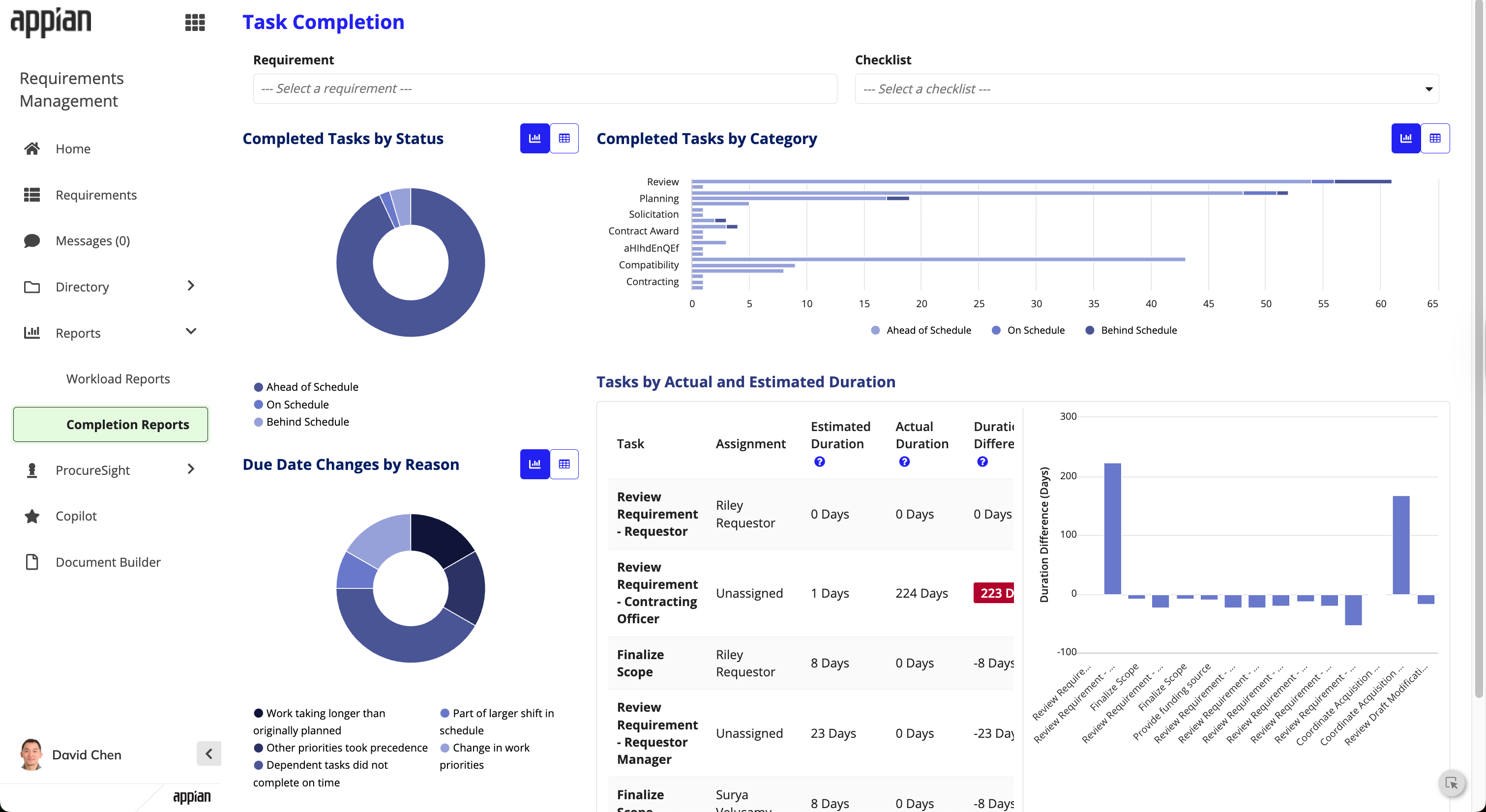Click the Estimated Duration help icon
The width and height of the screenshot is (1486, 812).
point(820,462)
